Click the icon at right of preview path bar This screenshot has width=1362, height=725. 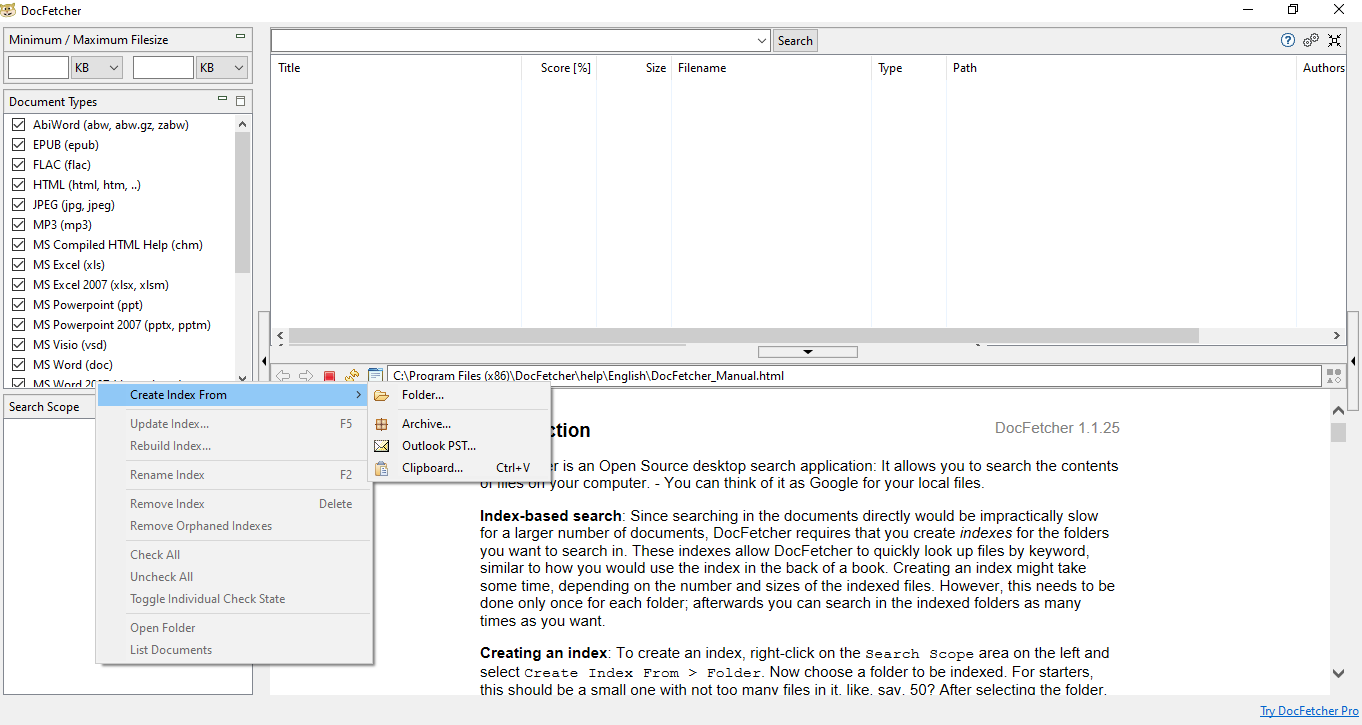1334,376
